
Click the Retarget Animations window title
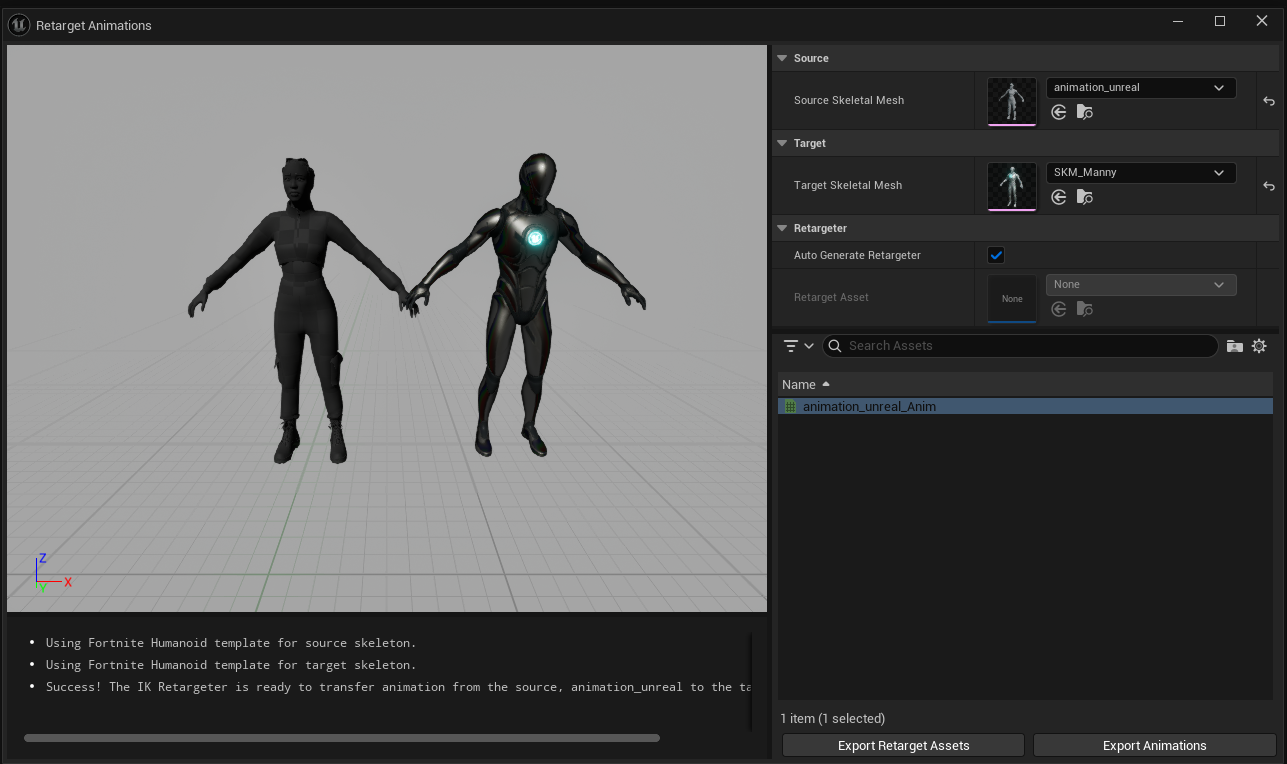94,26
